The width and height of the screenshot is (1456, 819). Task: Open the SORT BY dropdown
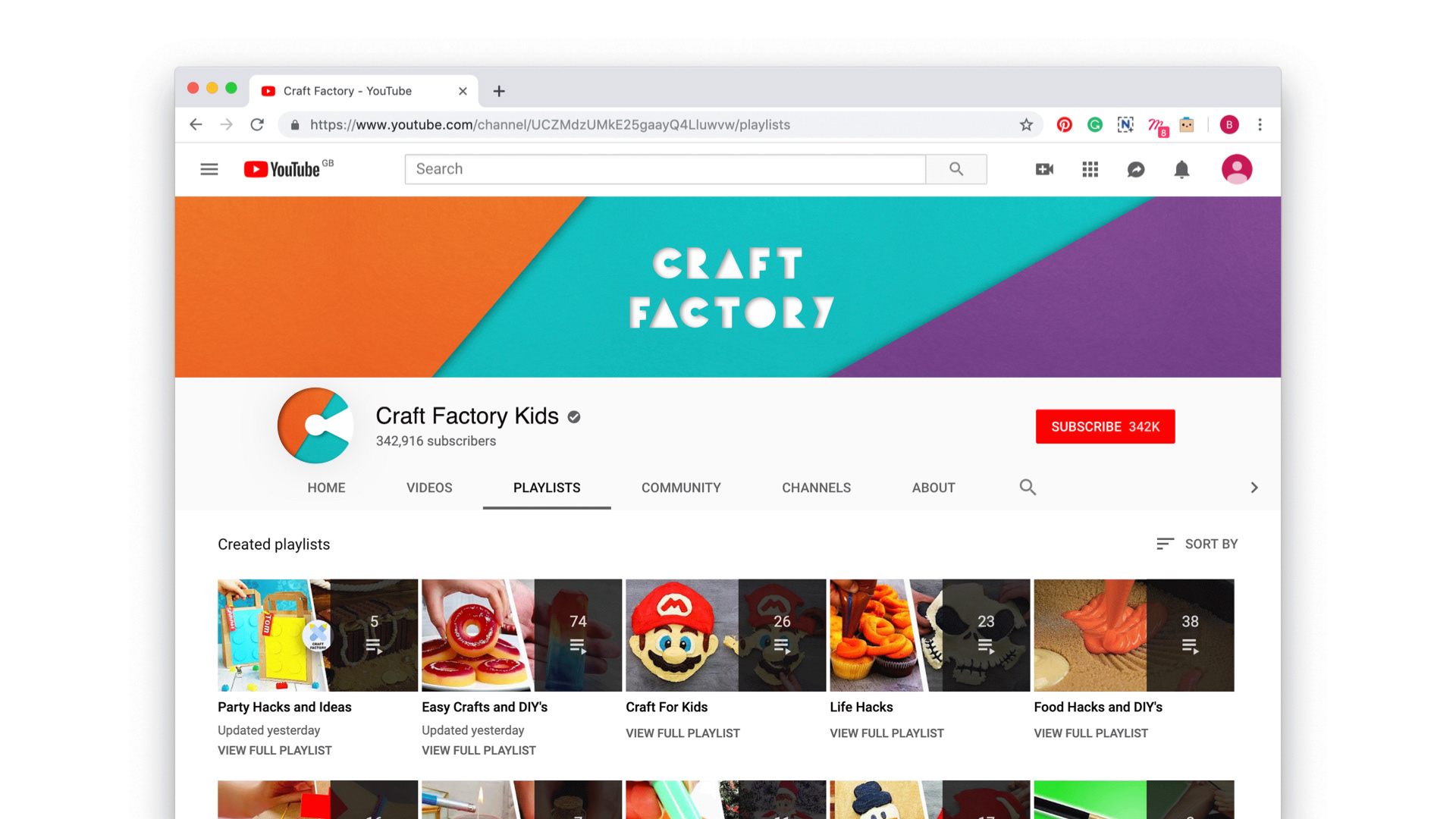(1197, 544)
